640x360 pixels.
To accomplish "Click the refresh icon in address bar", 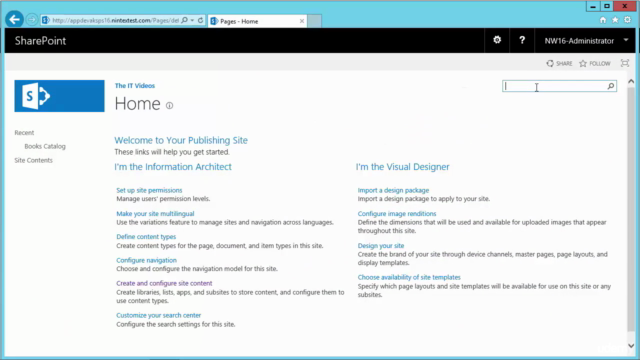I will click(x=200, y=20).
